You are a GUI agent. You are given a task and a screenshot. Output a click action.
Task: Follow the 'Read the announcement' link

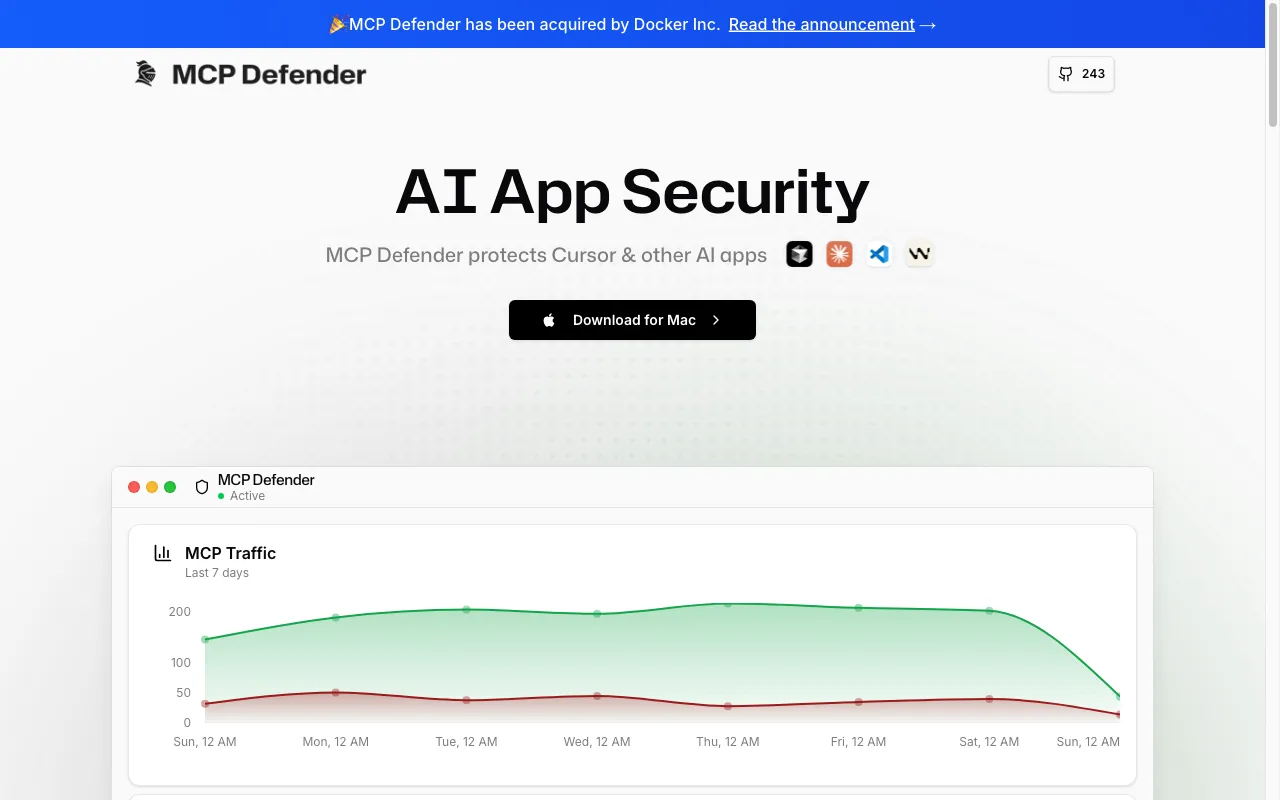821,24
